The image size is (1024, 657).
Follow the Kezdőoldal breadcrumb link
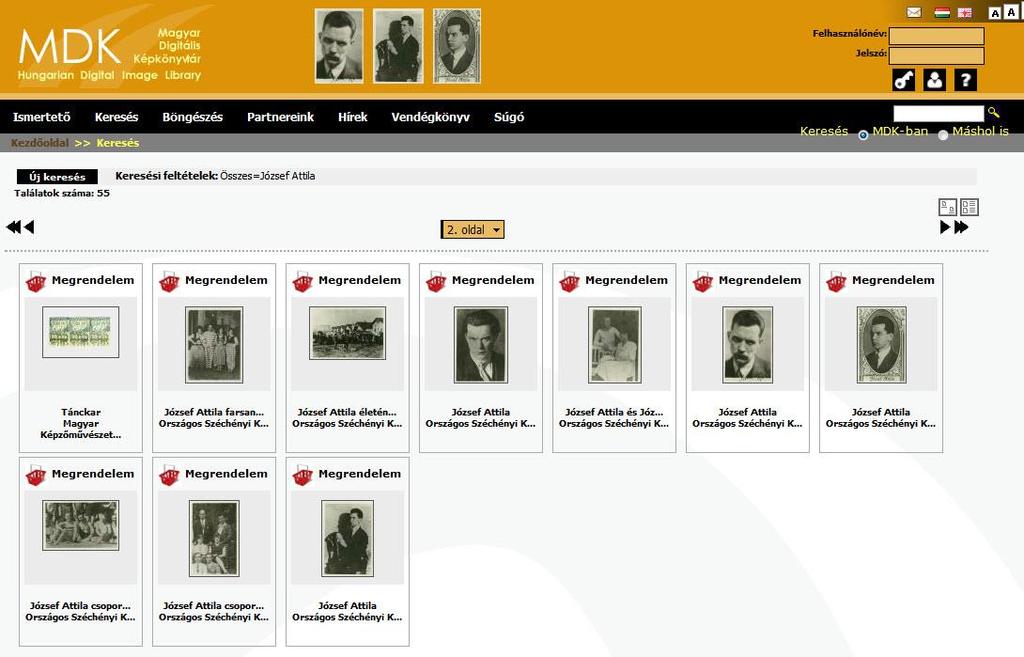(x=40, y=143)
